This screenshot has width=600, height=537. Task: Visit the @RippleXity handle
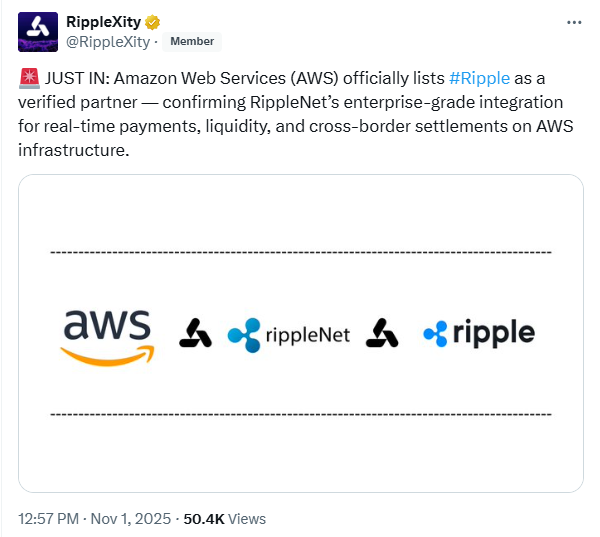tap(108, 42)
